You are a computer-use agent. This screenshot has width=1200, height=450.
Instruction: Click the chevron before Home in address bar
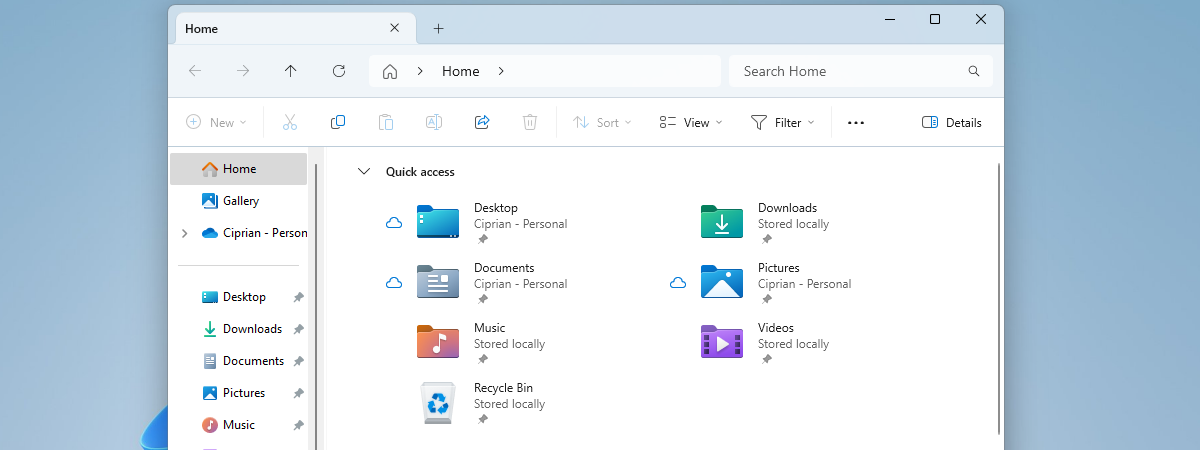point(421,71)
